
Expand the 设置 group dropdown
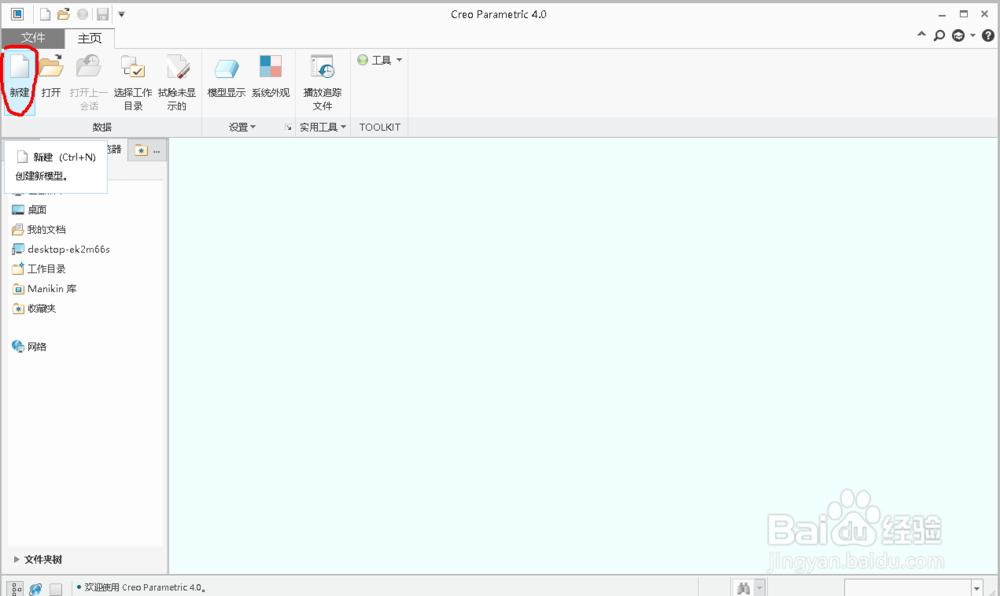[242, 127]
